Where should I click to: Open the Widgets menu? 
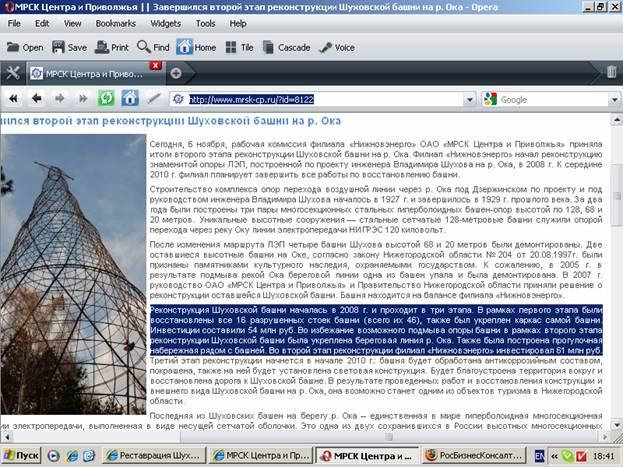point(165,23)
